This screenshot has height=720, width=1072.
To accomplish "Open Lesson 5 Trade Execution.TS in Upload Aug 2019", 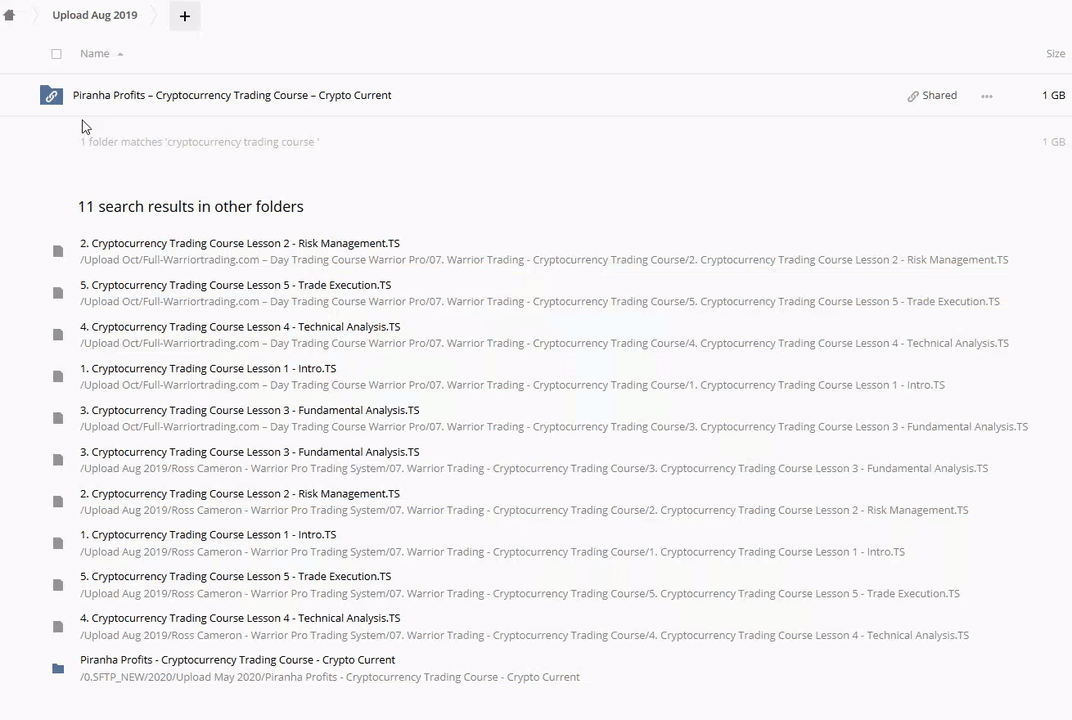I will click(235, 577).
